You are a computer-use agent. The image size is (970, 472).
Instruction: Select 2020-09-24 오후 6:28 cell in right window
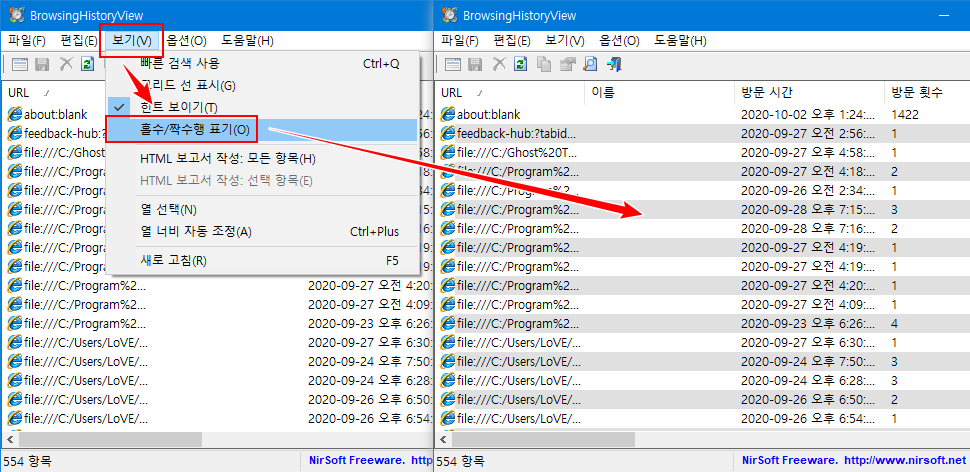pos(807,380)
